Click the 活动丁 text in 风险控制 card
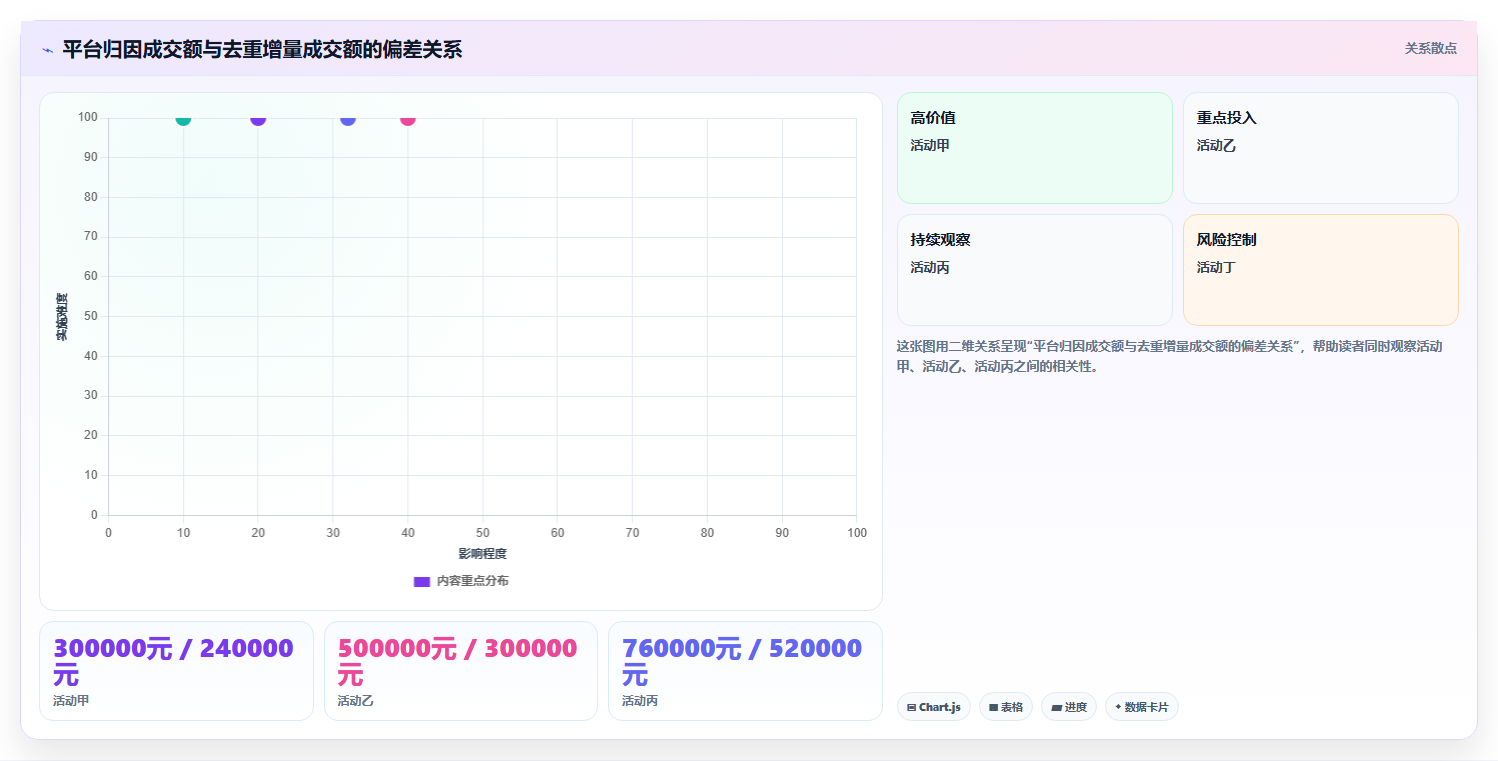The image size is (1498, 761). coord(1216,267)
